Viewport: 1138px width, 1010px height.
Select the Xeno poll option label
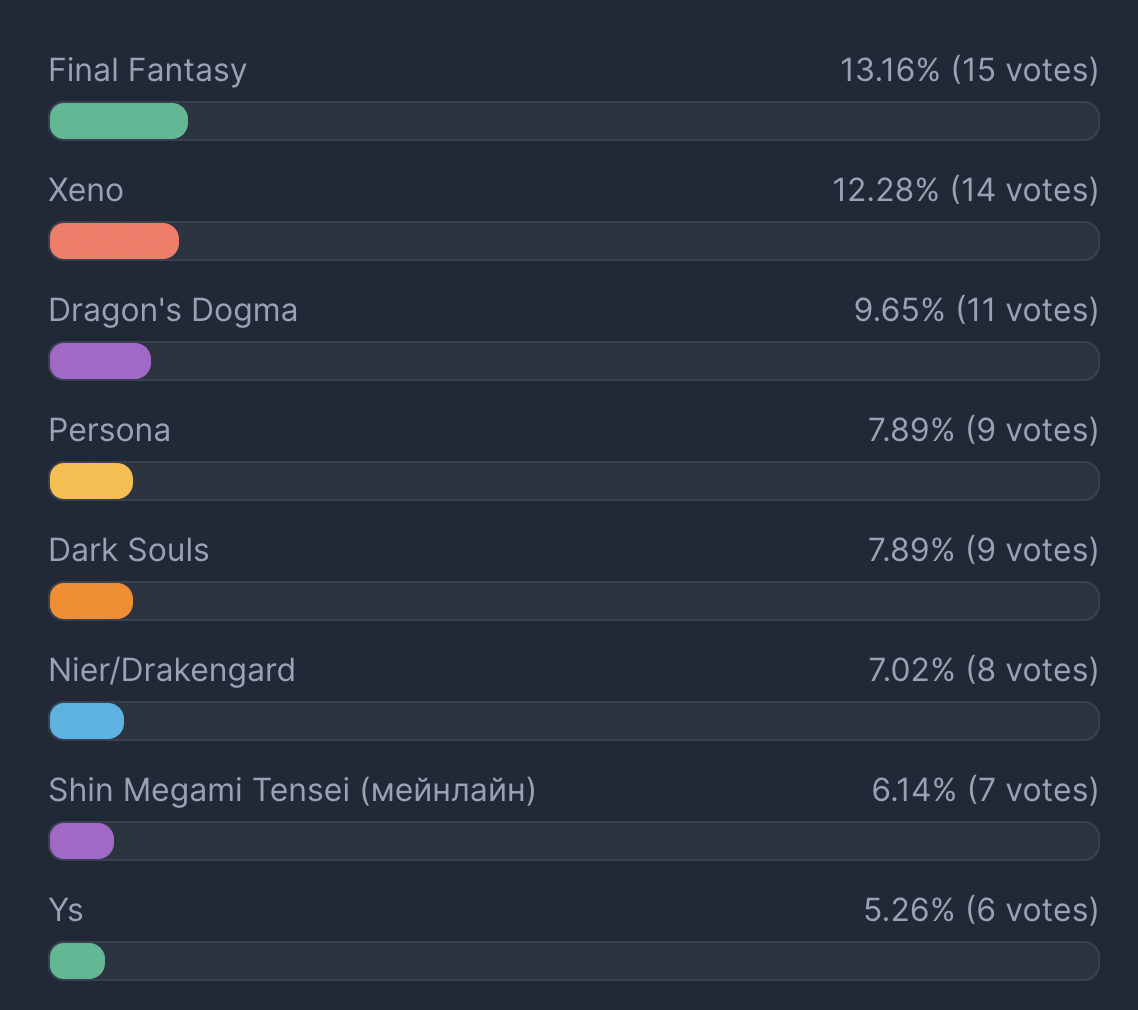(86, 190)
